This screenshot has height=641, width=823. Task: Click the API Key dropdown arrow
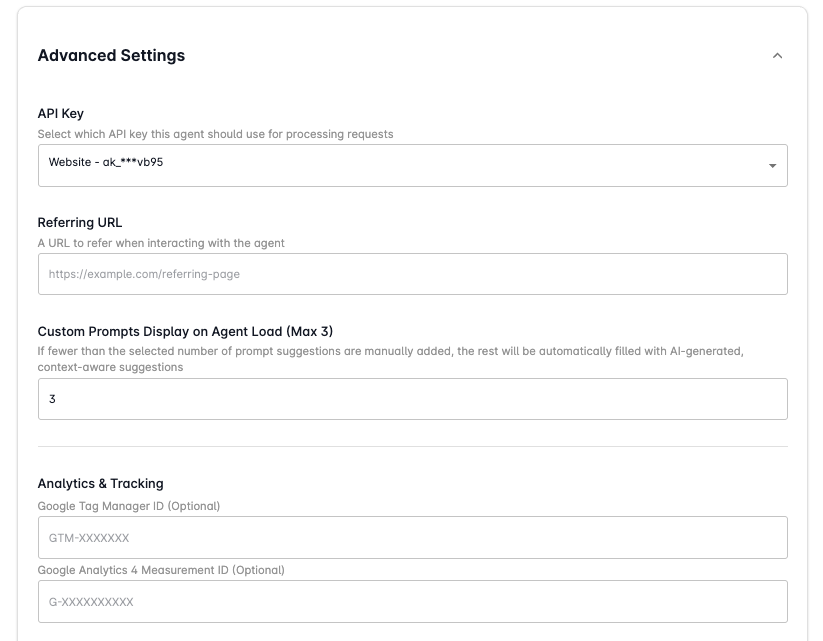pos(773,166)
